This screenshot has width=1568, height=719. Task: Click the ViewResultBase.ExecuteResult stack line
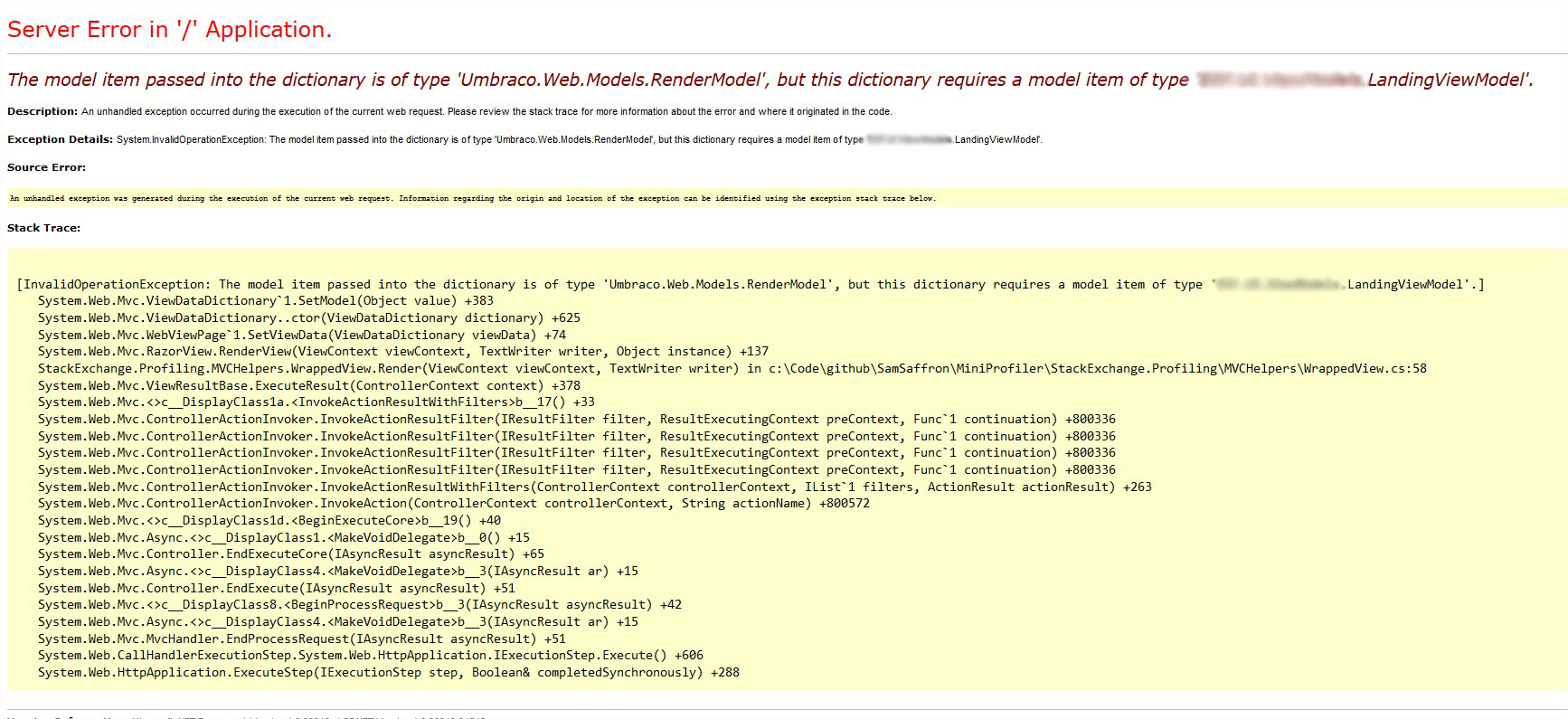tap(308, 385)
